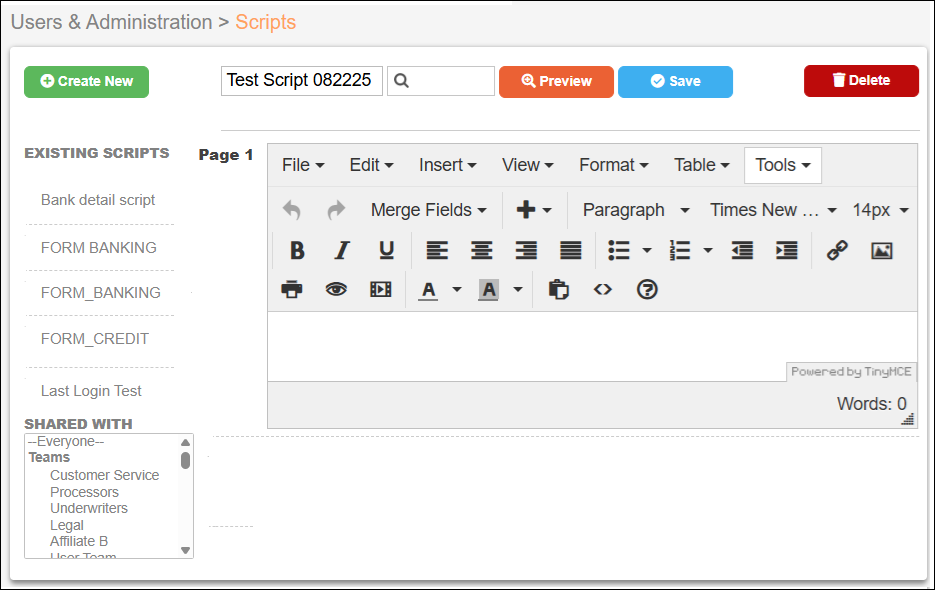The width and height of the screenshot is (935, 590).
Task: Click the blue Save button
Action: (x=675, y=82)
